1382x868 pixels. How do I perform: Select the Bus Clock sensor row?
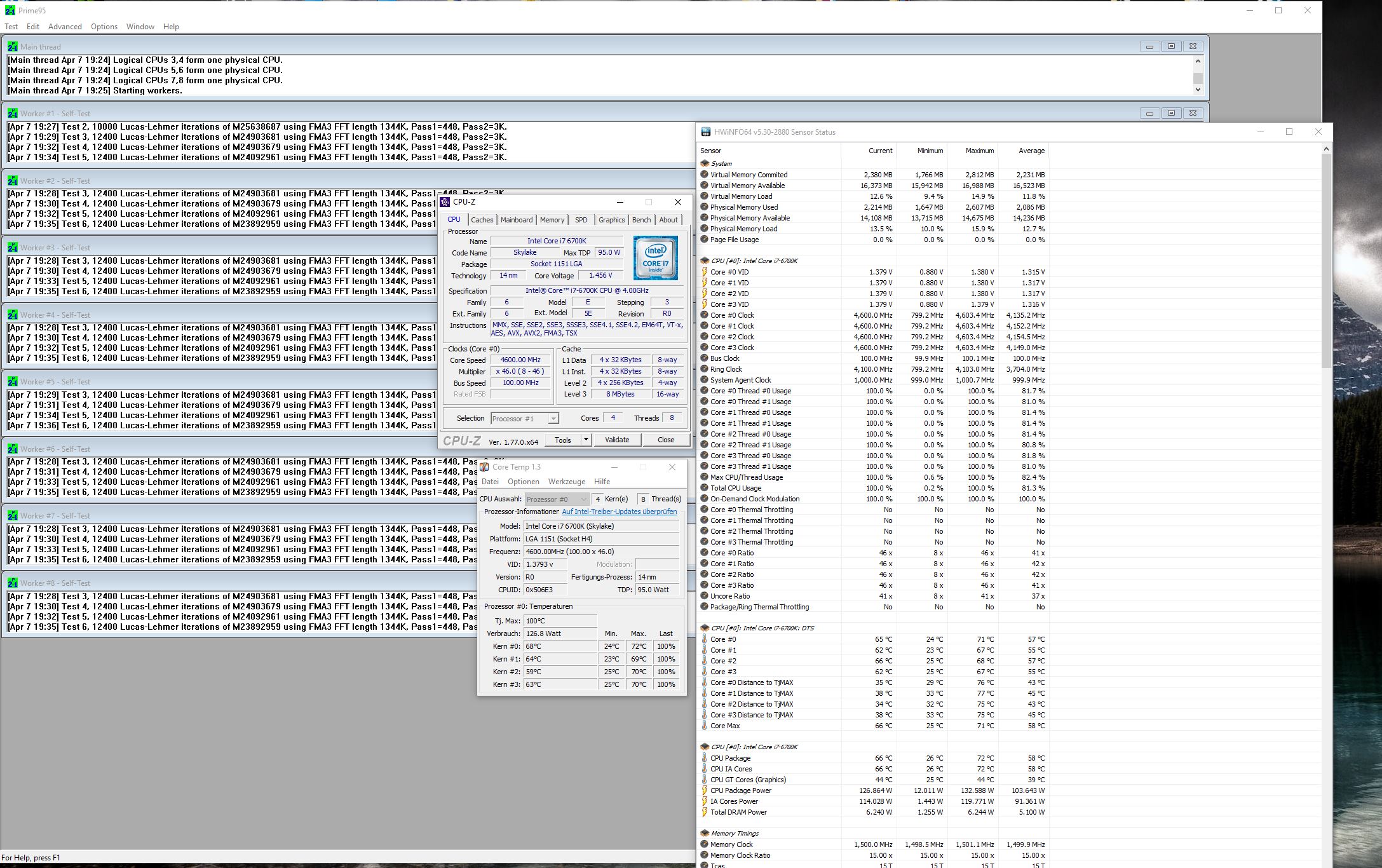873,358
